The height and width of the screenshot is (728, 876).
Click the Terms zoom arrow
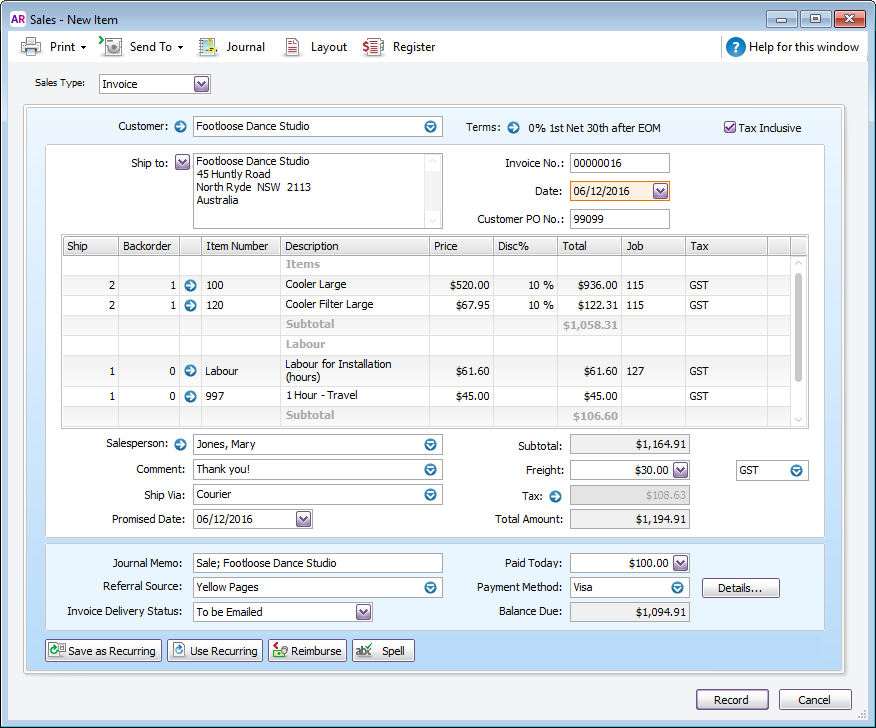(513, 127)
